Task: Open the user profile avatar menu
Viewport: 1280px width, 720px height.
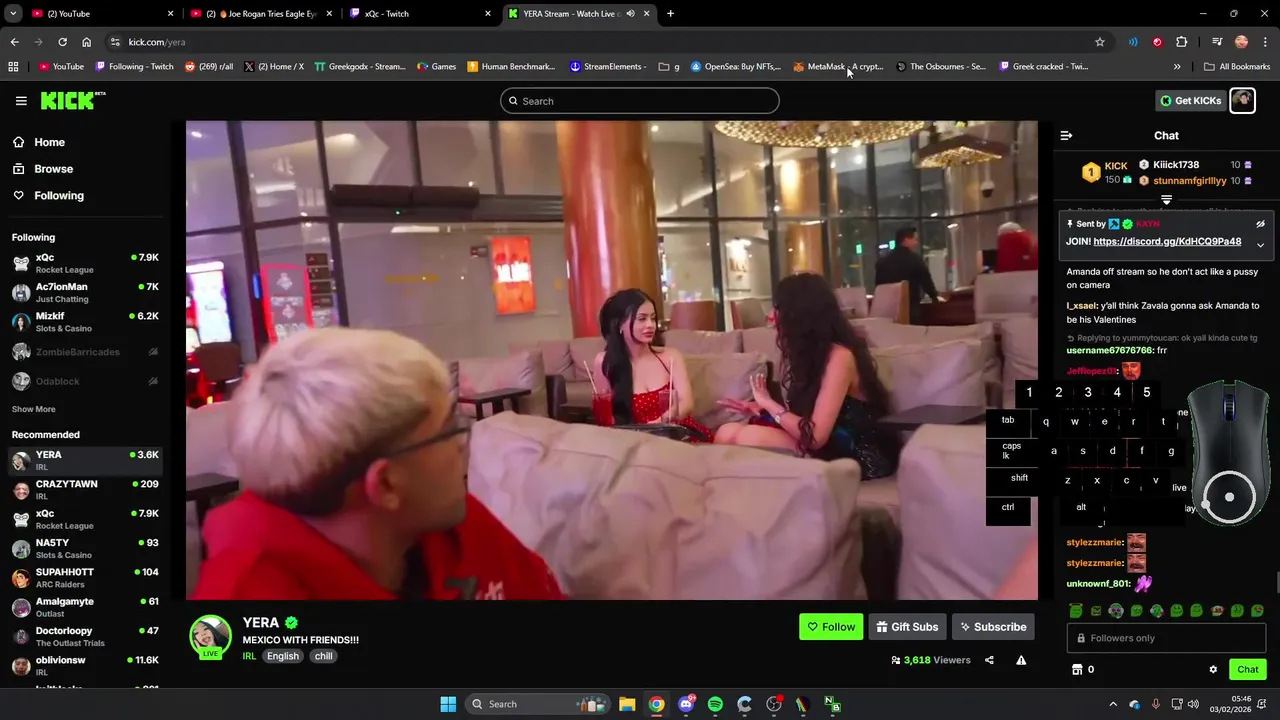Action: click(1242, 101)
